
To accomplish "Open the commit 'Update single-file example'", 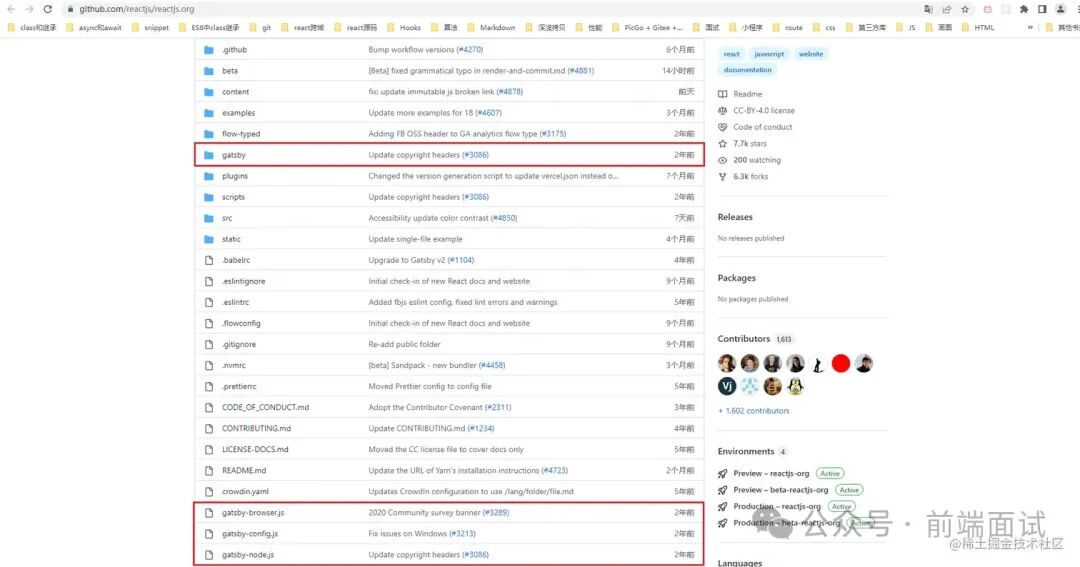I will (415, 239).
